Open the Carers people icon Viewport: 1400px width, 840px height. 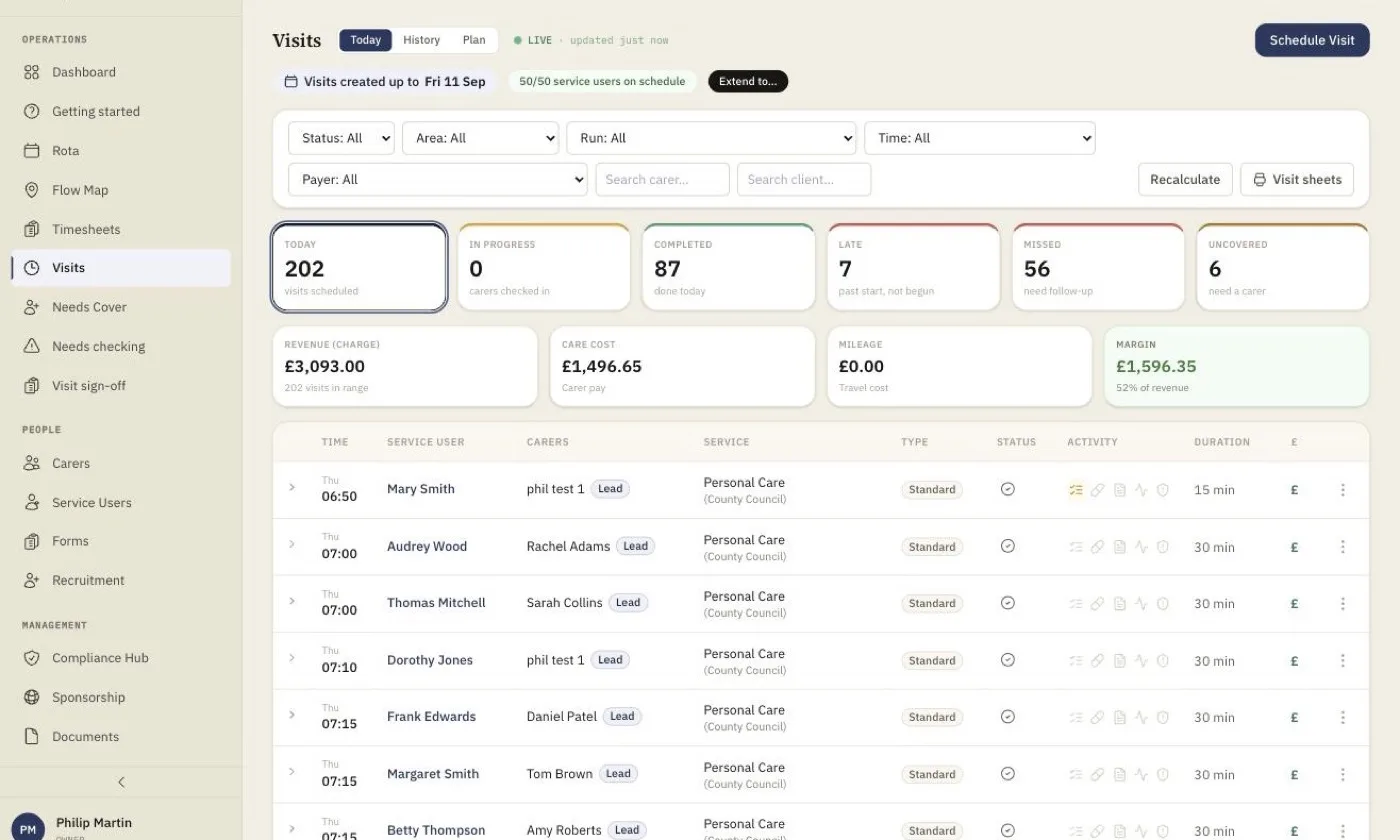tap(32, 463)
